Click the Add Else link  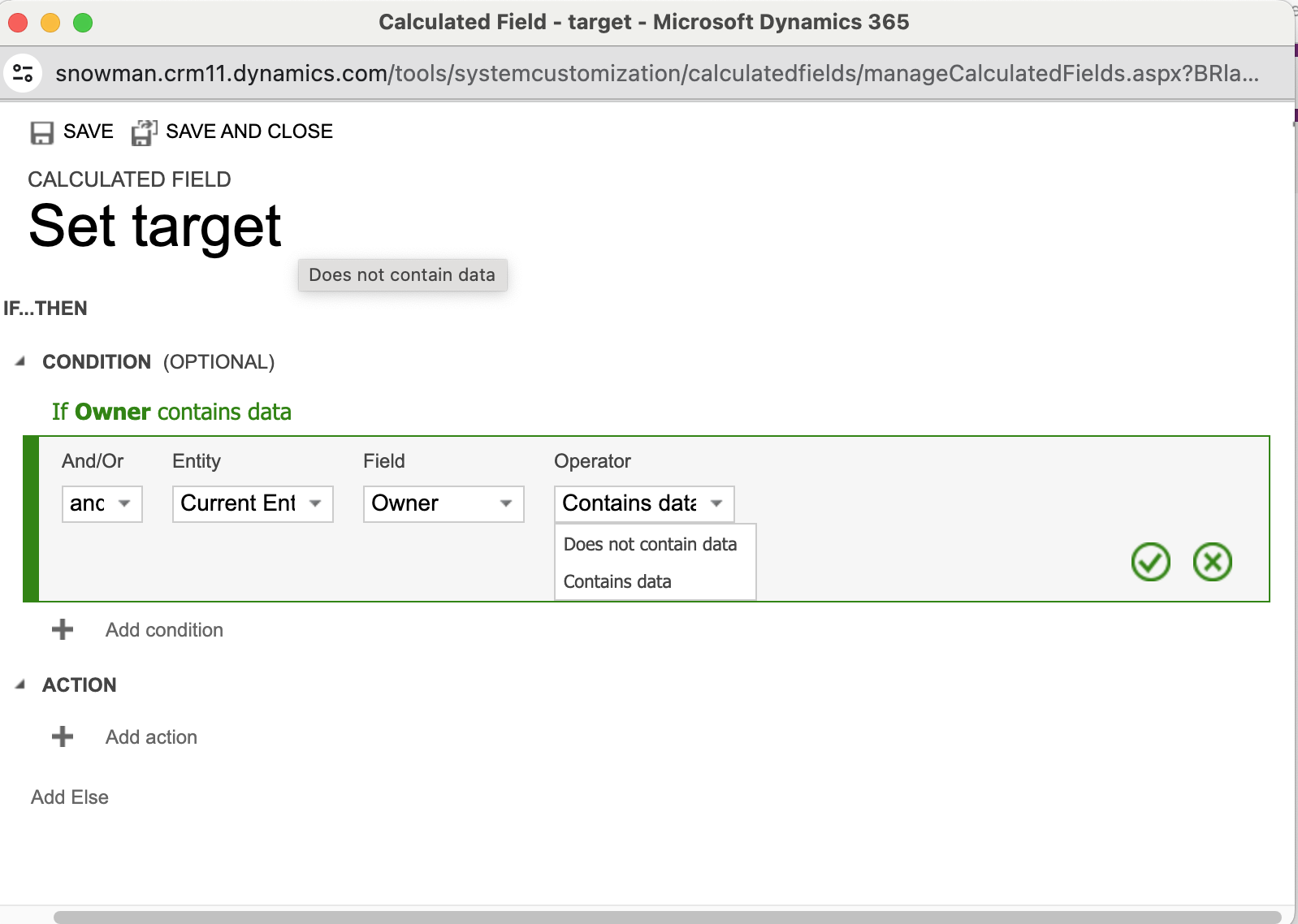point(70,797)
